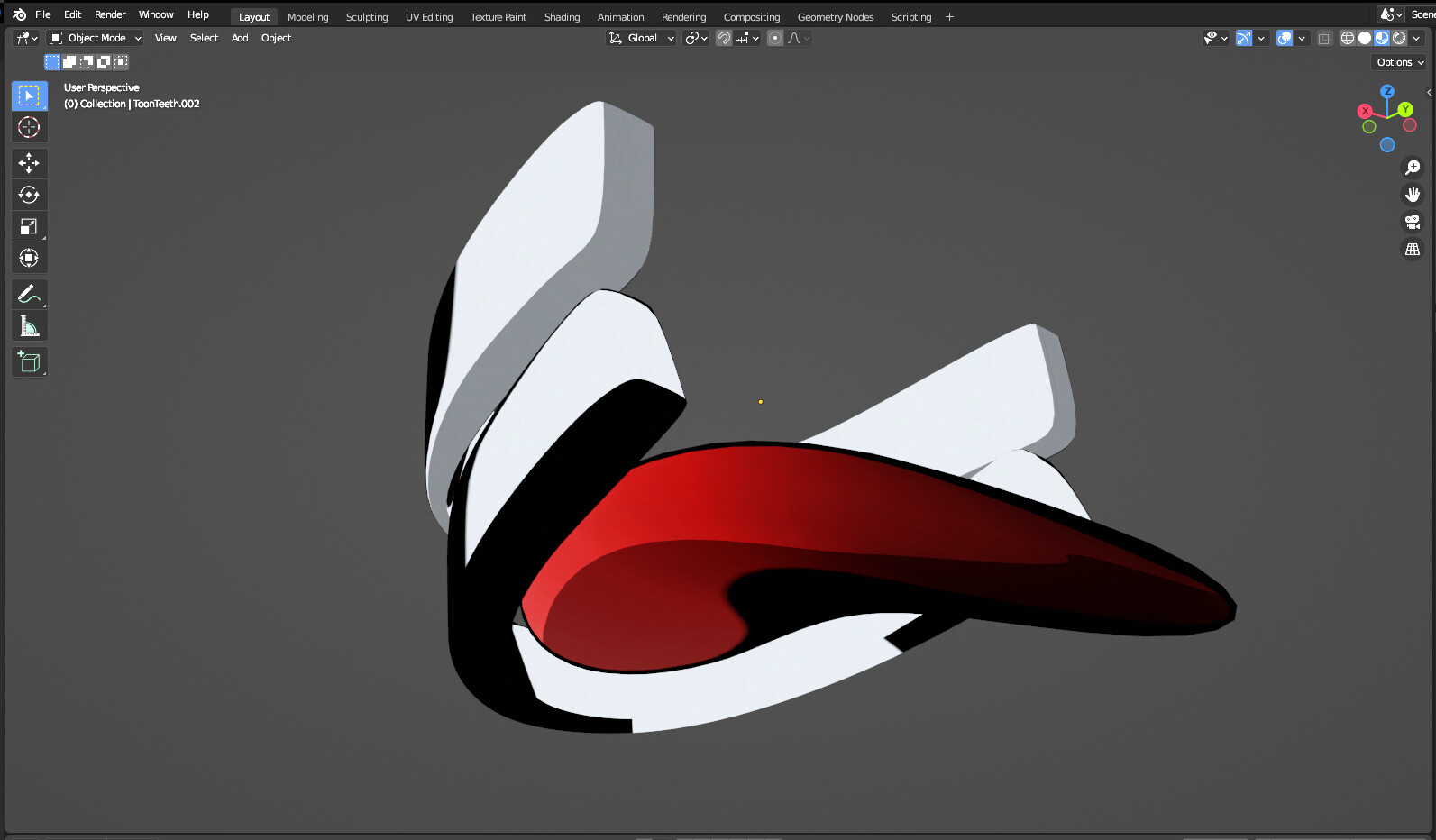Click the Pan view hand icon
Image resolution: width=1436 pixels, height=840 pixels.
[1413, 195]
